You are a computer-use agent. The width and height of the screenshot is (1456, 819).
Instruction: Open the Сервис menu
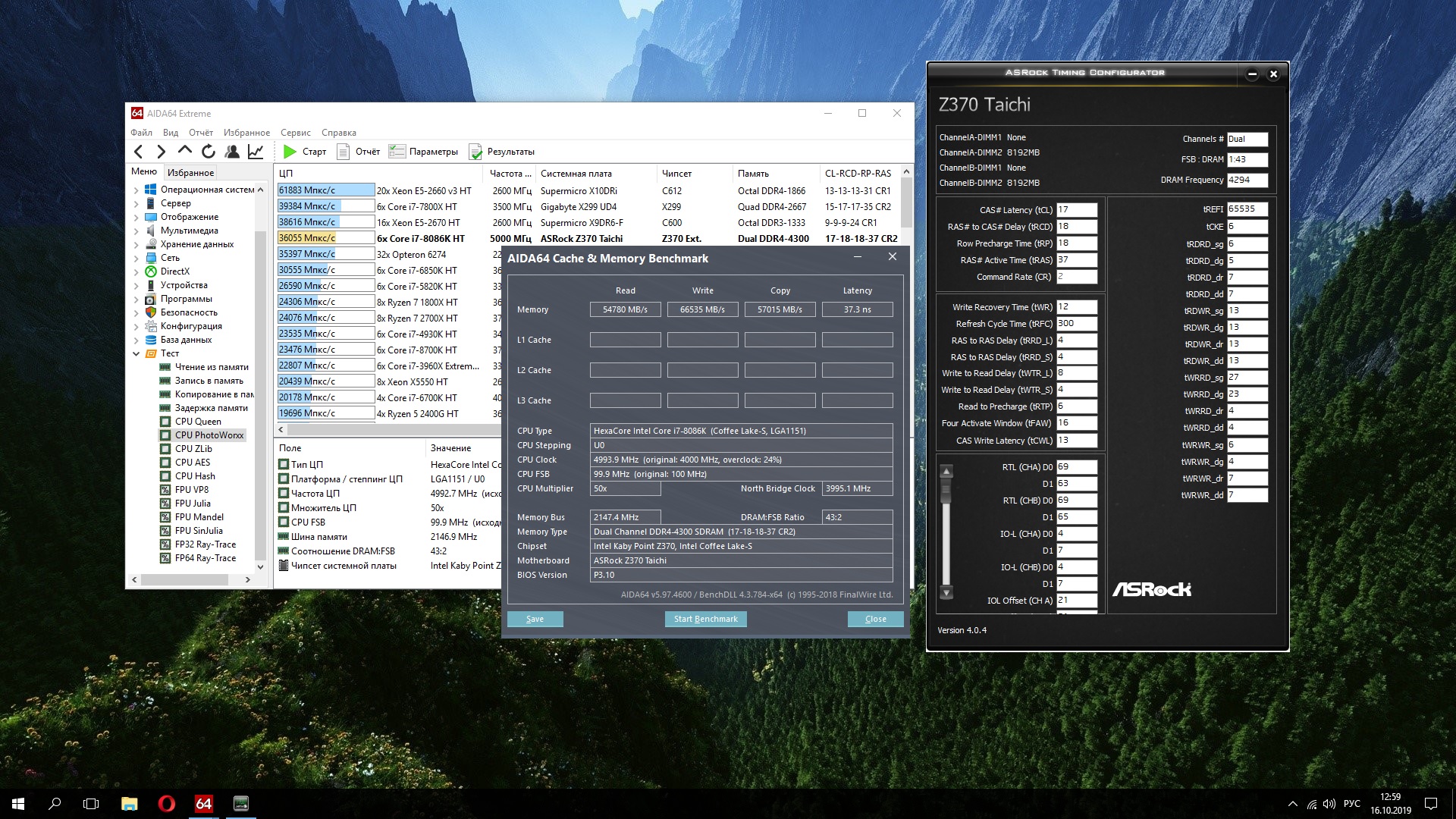(x=295, y=133)
